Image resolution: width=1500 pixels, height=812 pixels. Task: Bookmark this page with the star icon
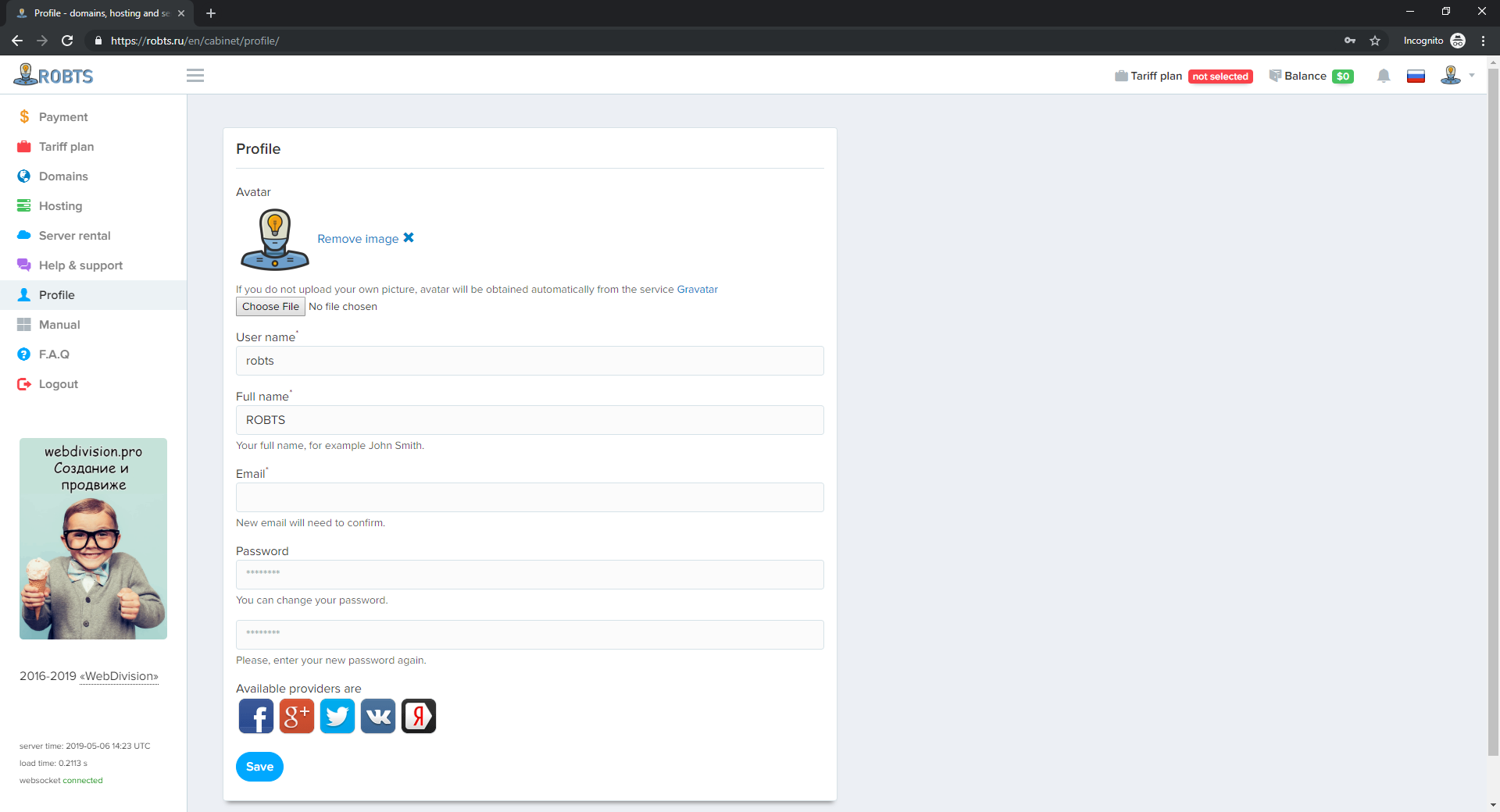(1375, 41)
